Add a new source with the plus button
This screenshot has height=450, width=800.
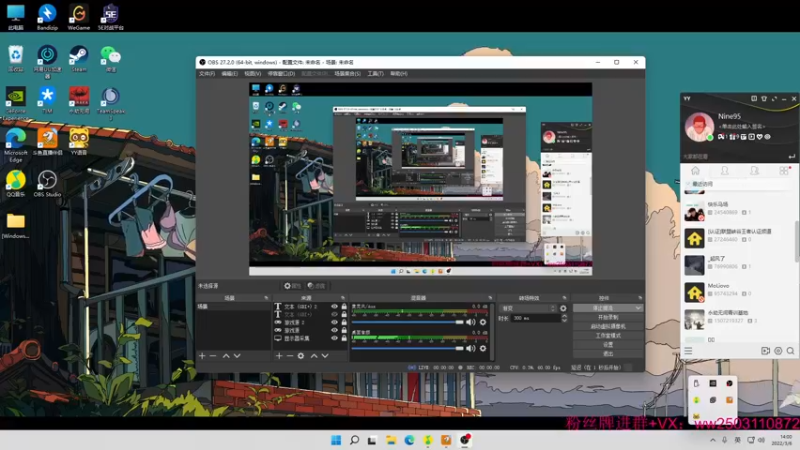coord(279,356)
